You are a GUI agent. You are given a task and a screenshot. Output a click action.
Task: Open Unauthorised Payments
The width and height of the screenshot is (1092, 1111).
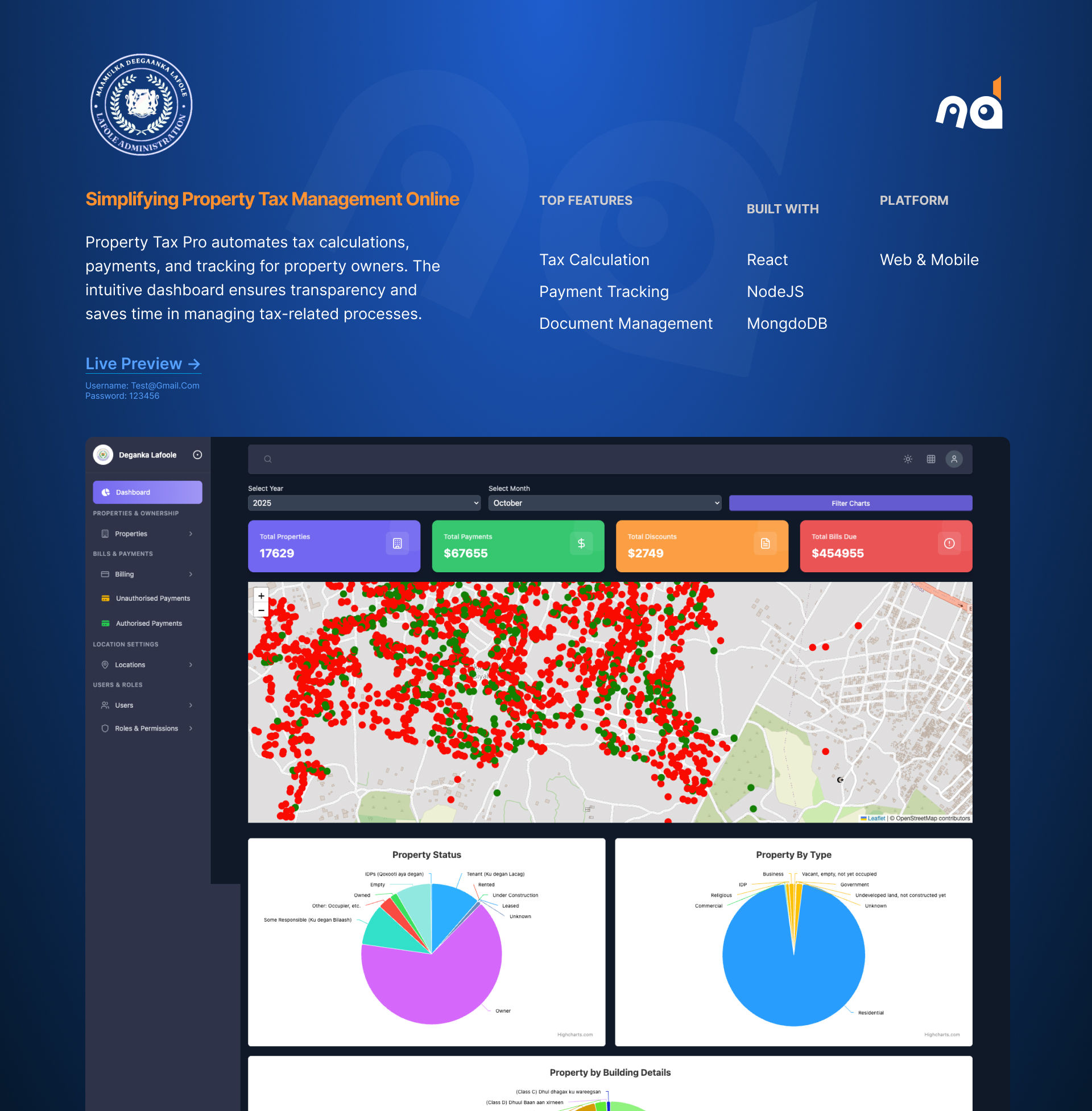[x=147, y=598]
